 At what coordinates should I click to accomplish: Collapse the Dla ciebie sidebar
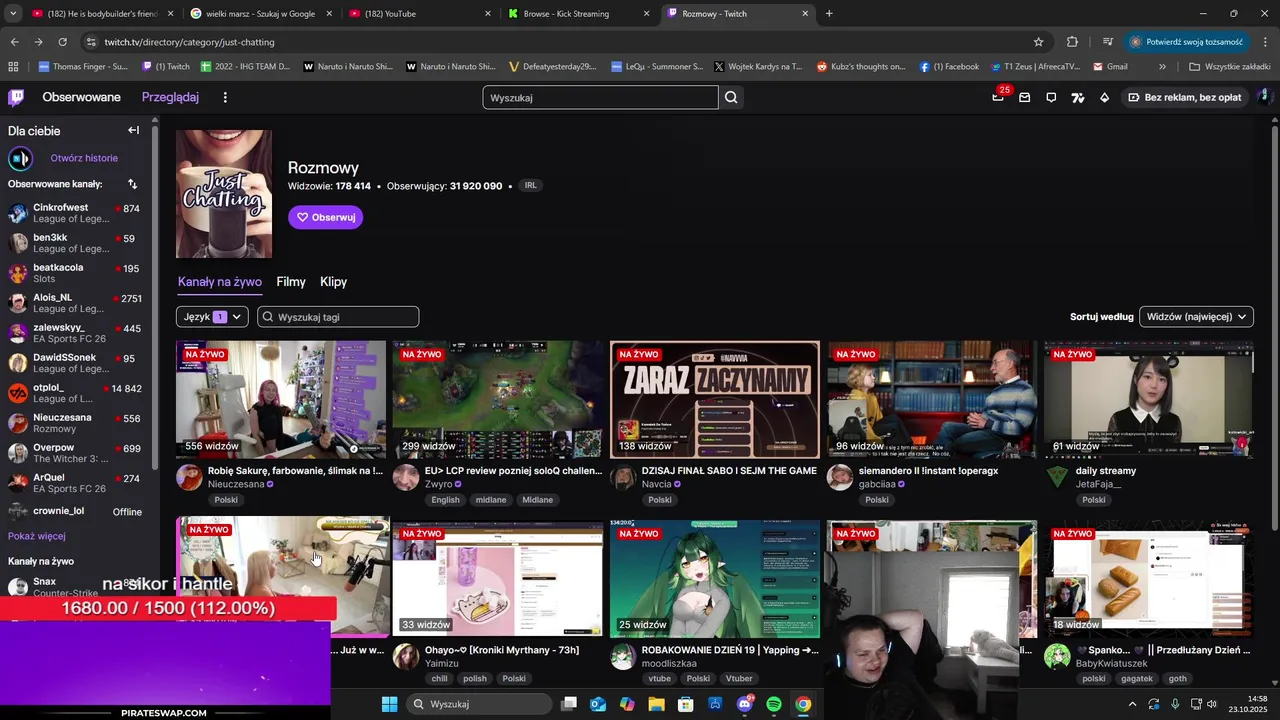coord(133,130)
